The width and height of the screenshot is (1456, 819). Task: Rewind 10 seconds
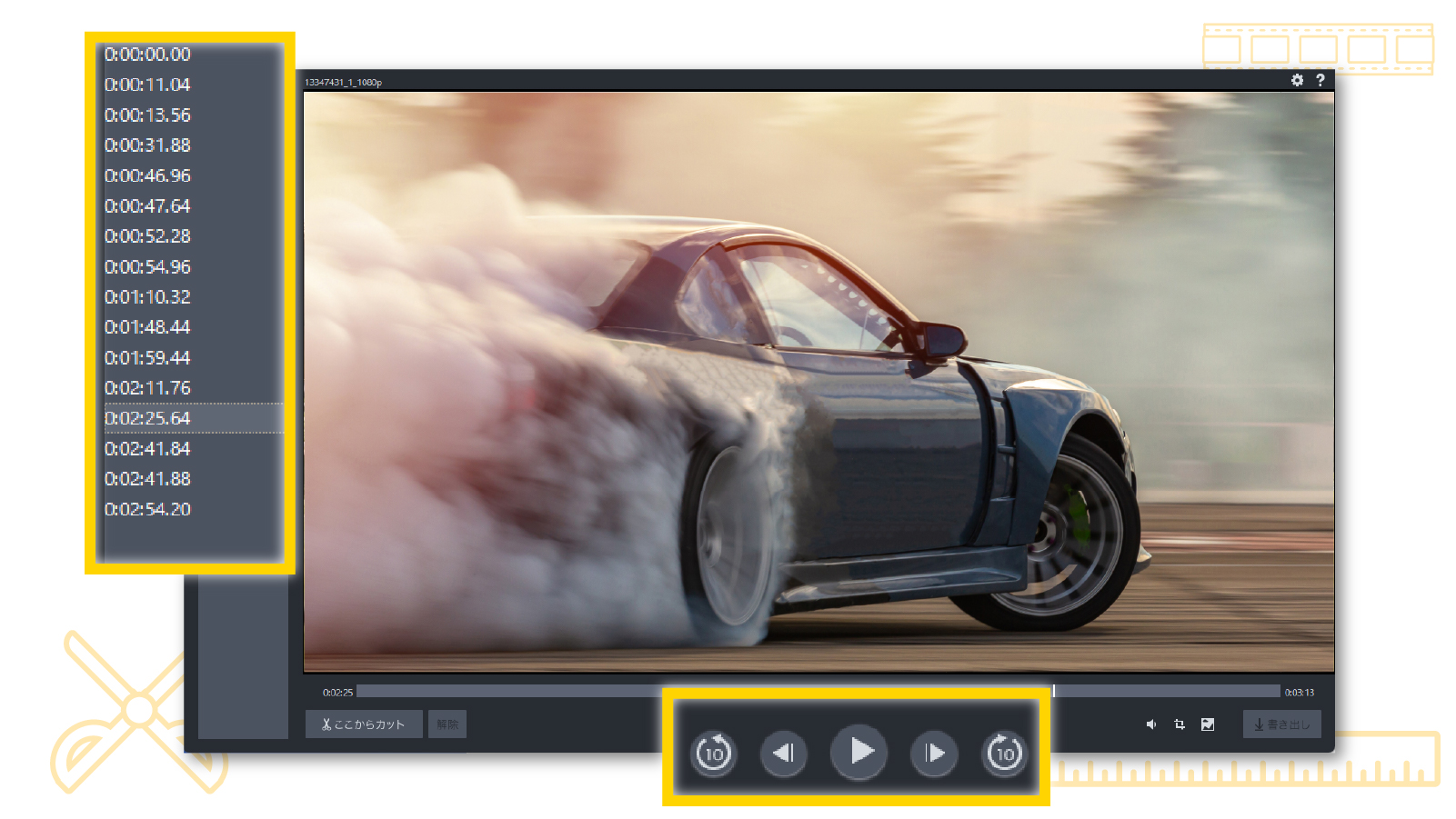click(x=713, y=753)
